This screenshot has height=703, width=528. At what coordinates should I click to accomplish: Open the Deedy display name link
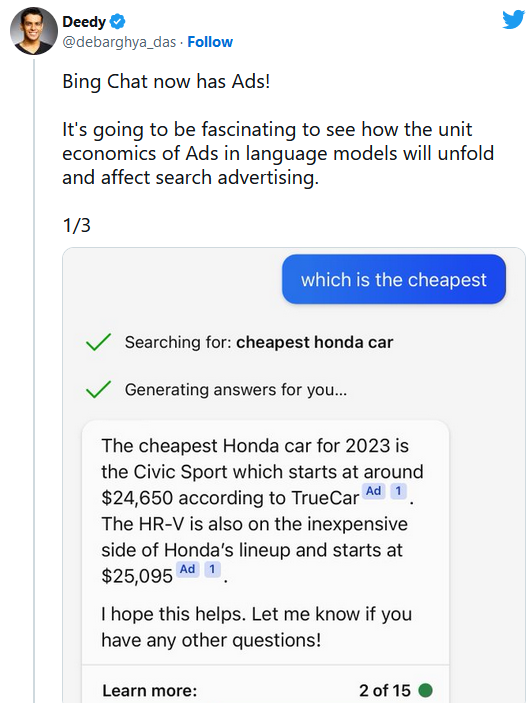(x=84, y=21)
